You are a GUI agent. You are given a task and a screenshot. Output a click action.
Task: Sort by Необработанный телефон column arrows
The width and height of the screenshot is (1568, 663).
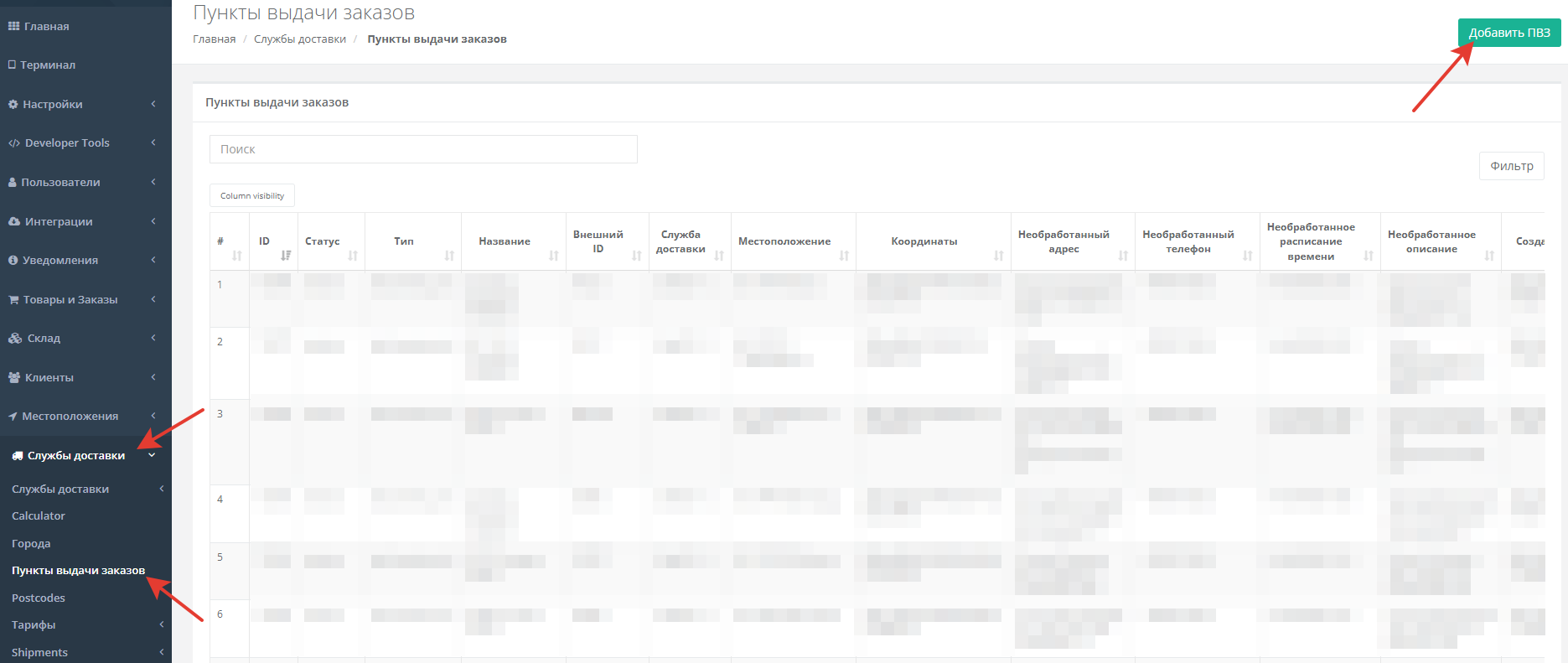(1248, 256)
